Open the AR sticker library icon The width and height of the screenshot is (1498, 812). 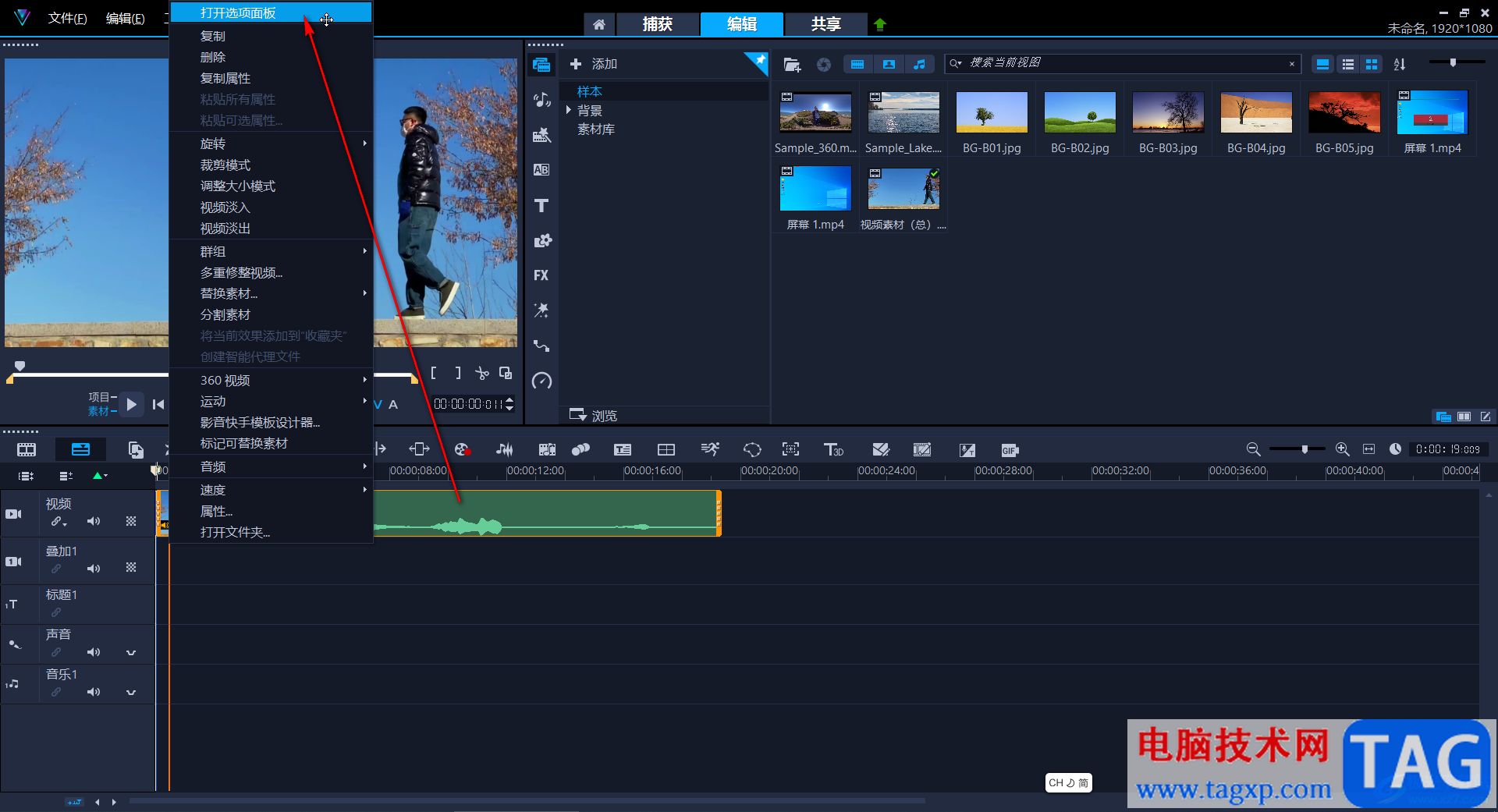point(541,310)
